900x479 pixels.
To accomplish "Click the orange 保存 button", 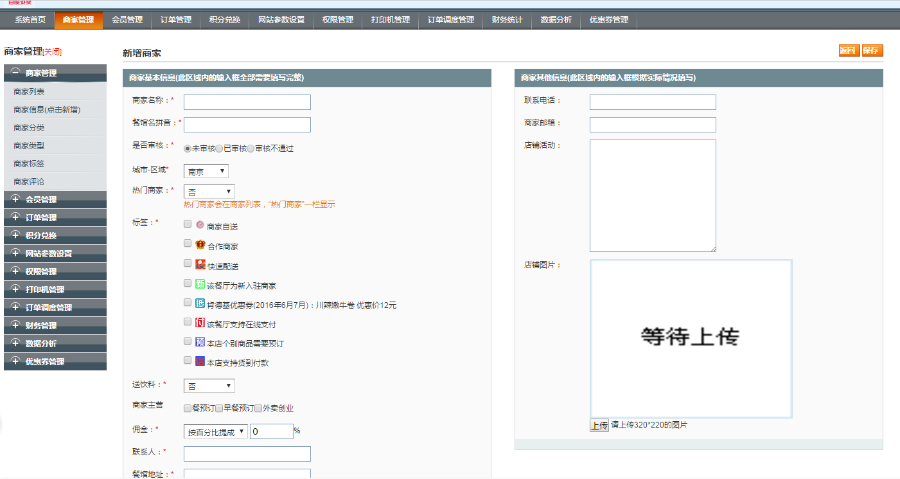I will 871,51.
